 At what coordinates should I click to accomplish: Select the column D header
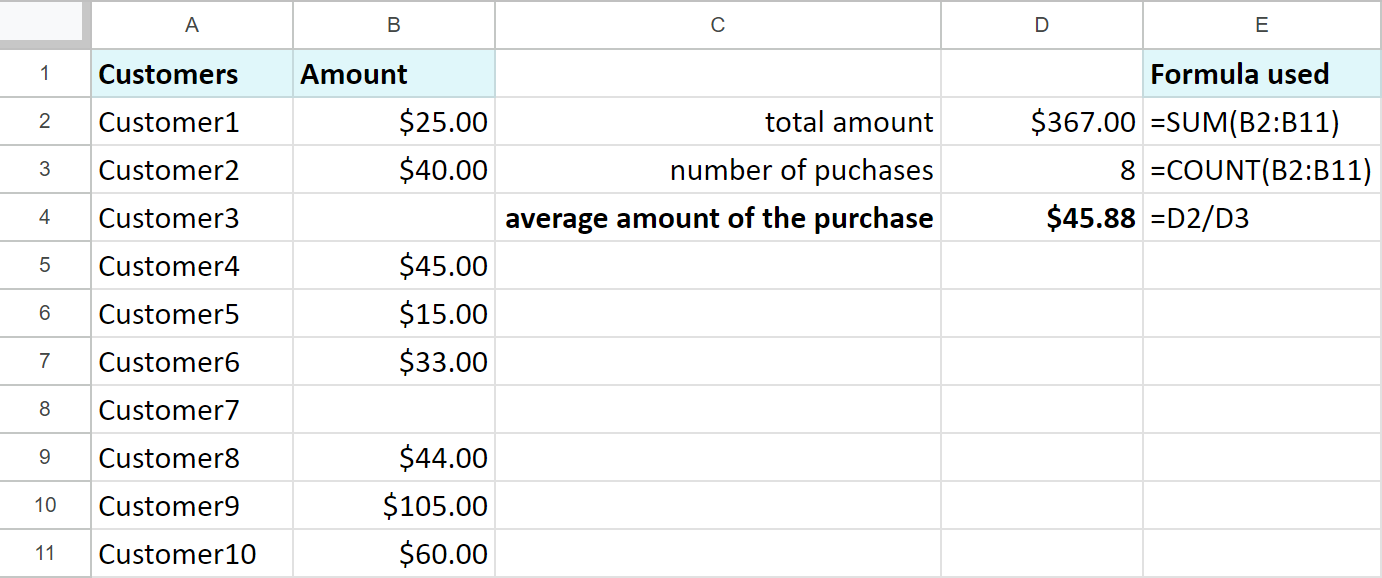pyautogui.click(x=1042, y=25)
